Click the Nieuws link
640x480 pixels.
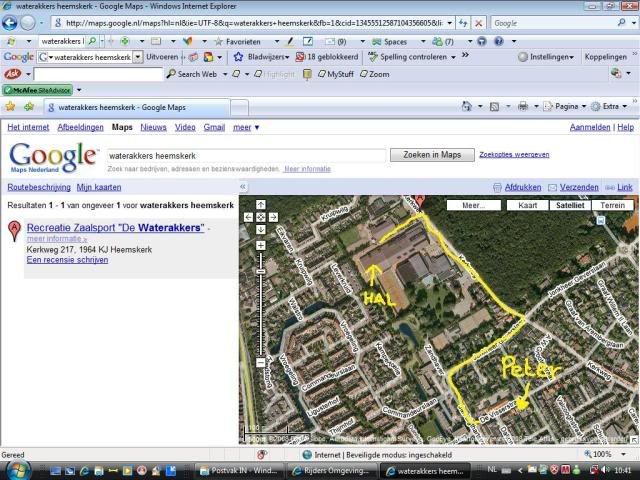click(153, 127)
